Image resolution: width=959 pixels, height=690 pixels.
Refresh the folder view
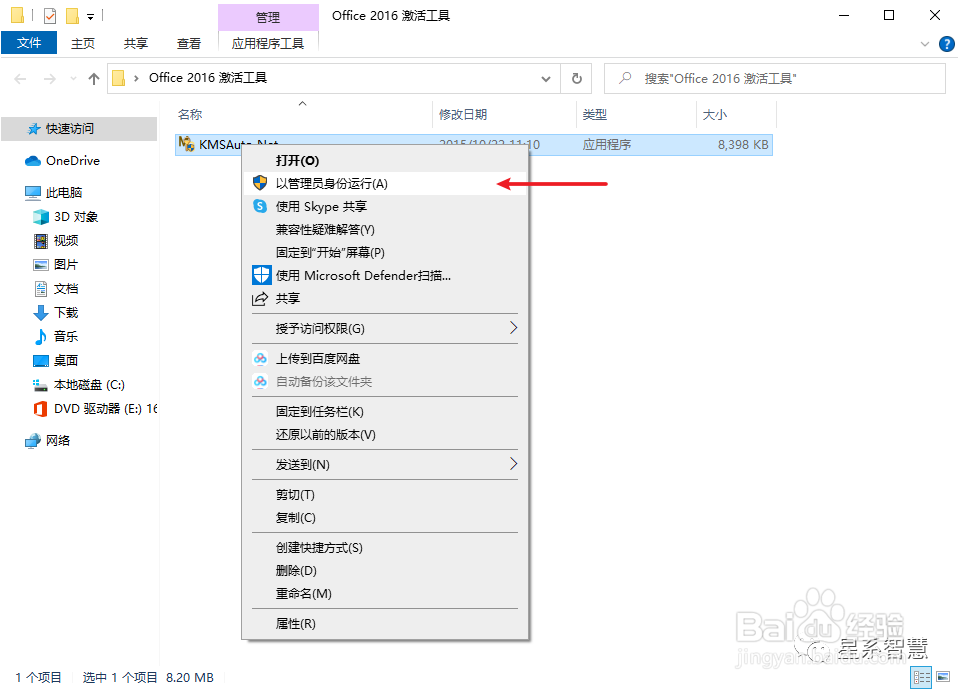pyautogui.click(x=576, y=78)
